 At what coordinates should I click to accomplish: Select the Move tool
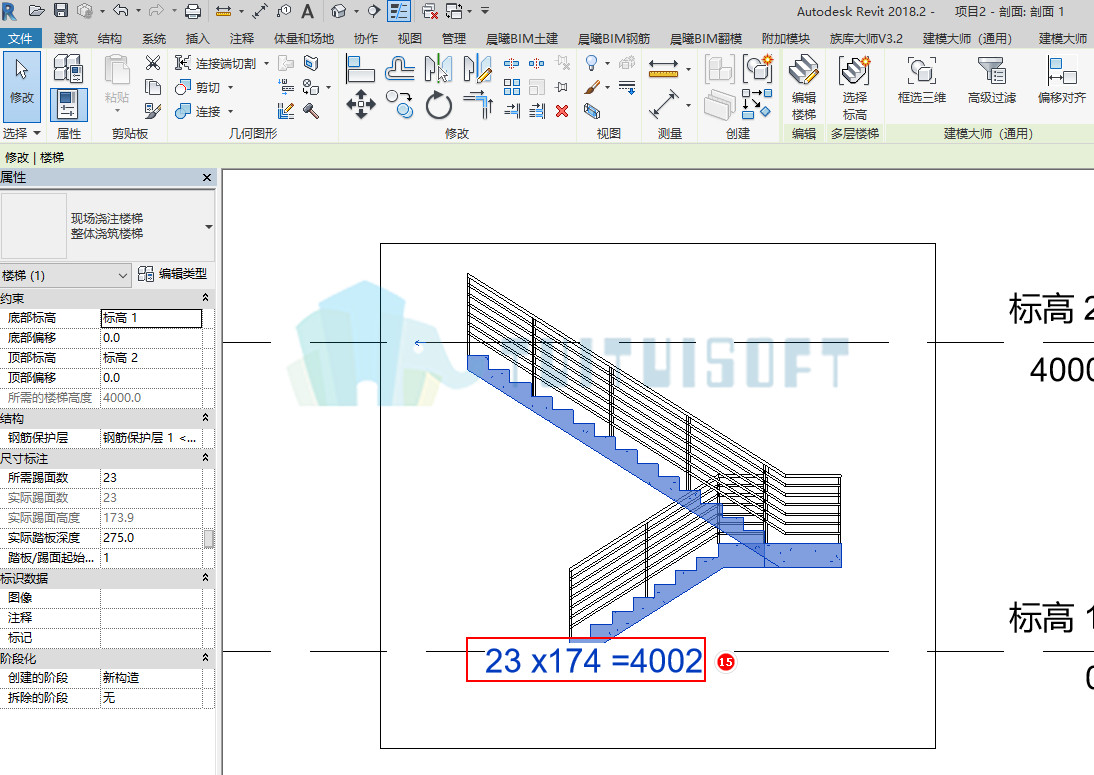361,105
